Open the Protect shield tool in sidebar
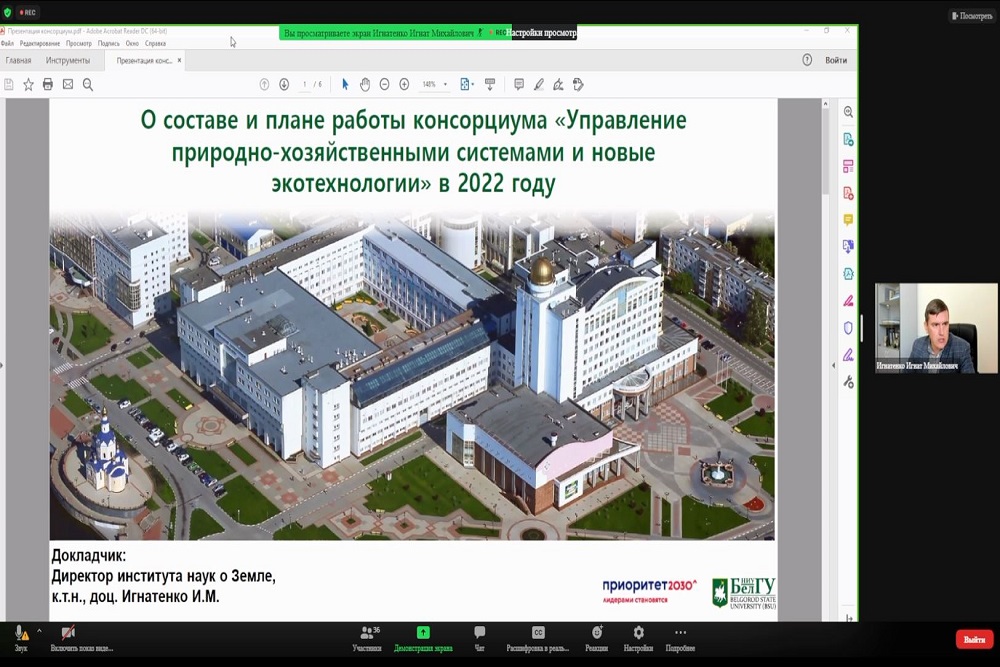This screenshot has height=667, width=1000. tap(848, 327)
